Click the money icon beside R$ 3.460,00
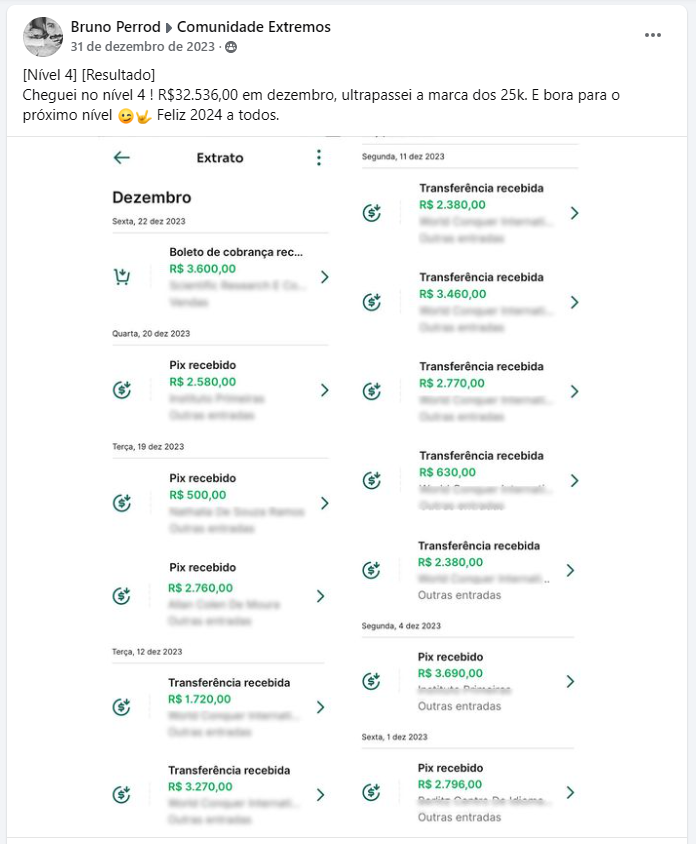This screenshot has width=696, height=844. click(372, 302)
